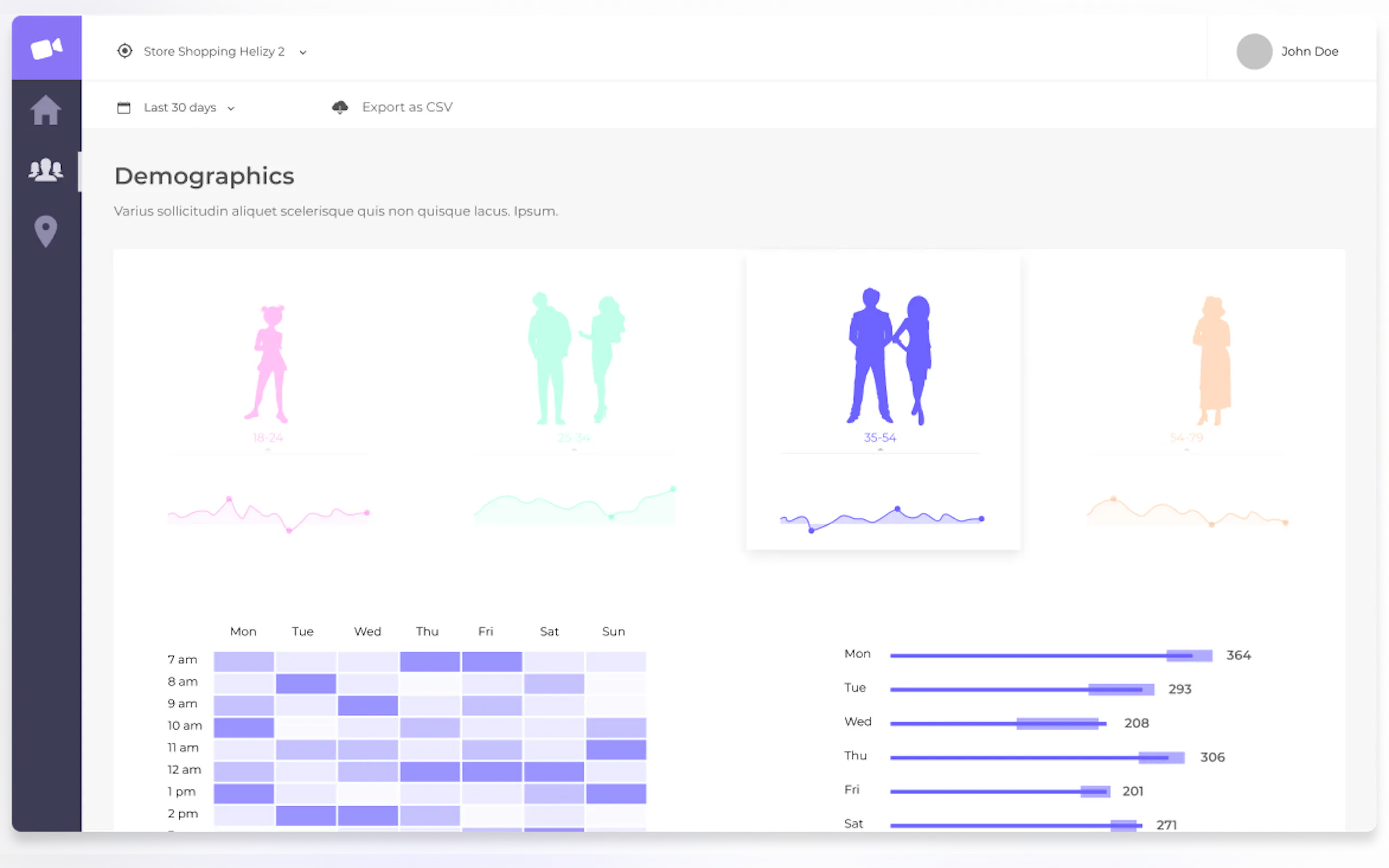The width and height of the screenshot is (1389, 868).
Task: Click the video camera logo icon
Action: pyautogui.click(x=46, y=48)
